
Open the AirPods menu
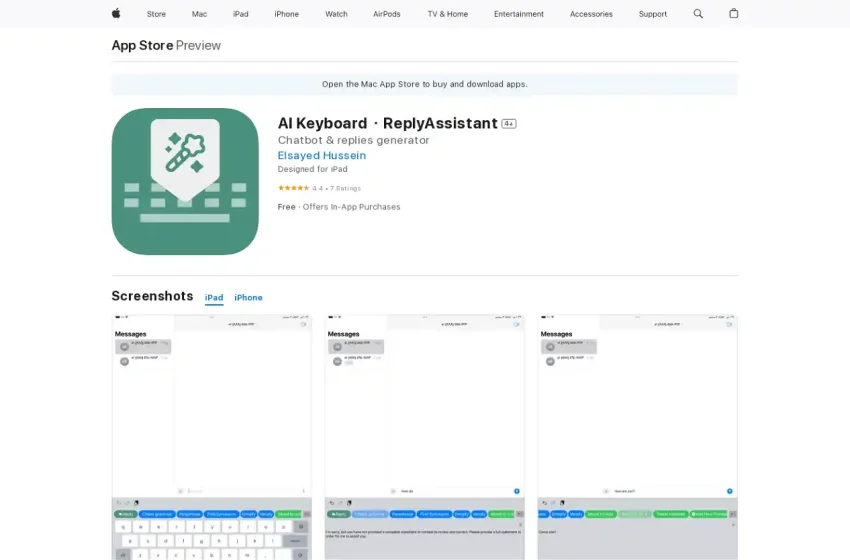(x=387, y=14)
